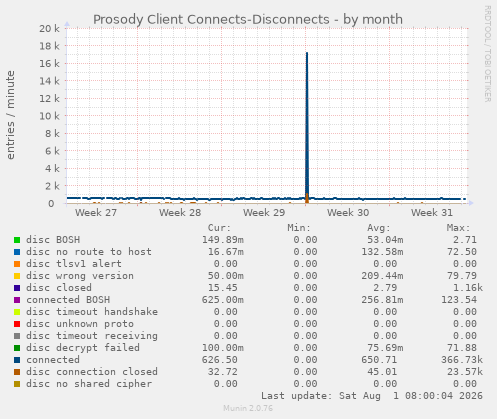Select the 'disc timeout handshake' label
Screen dimensions: 497x419
(92, 312)
